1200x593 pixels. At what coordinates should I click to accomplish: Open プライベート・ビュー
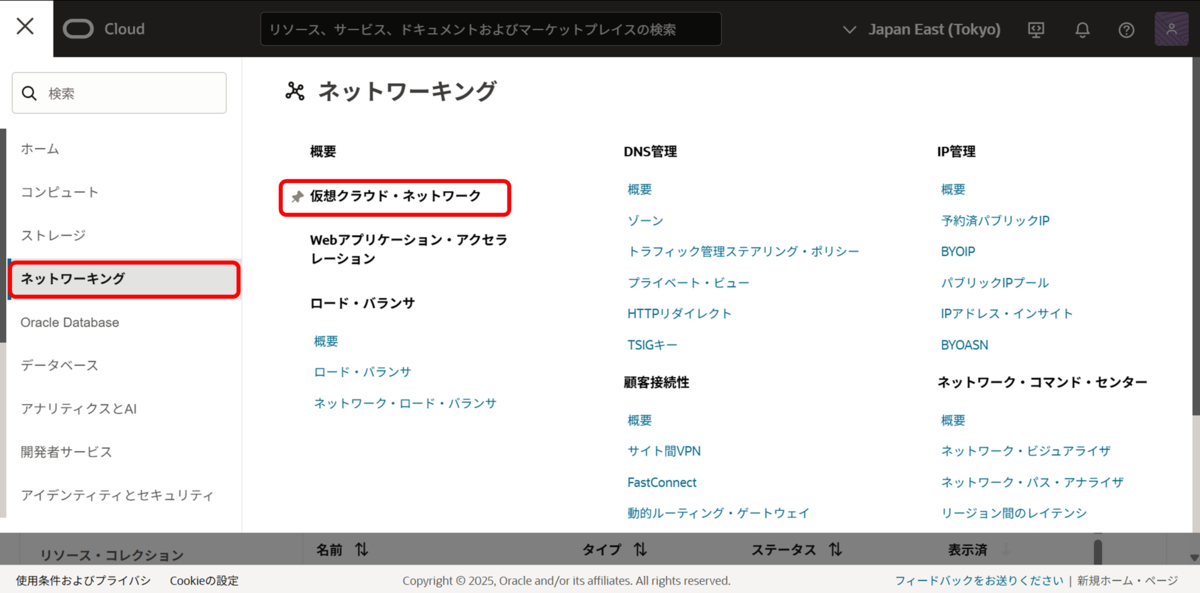click(688, 283)
